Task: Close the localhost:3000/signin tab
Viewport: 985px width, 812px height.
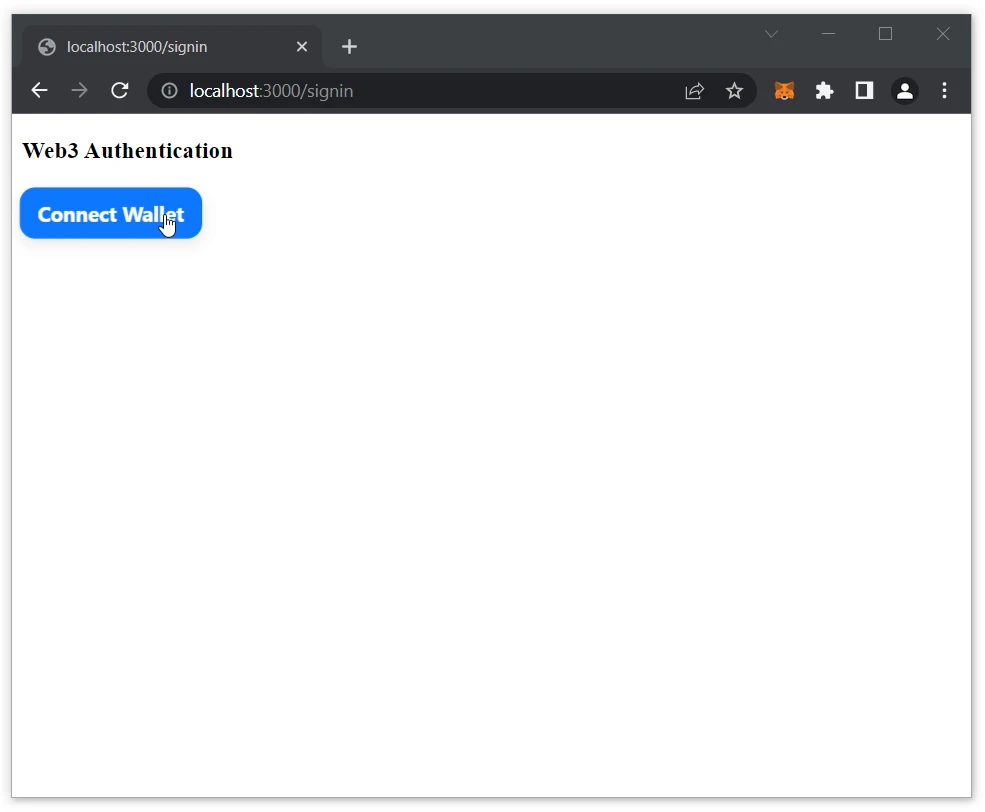Action: [x=302, y=47]
